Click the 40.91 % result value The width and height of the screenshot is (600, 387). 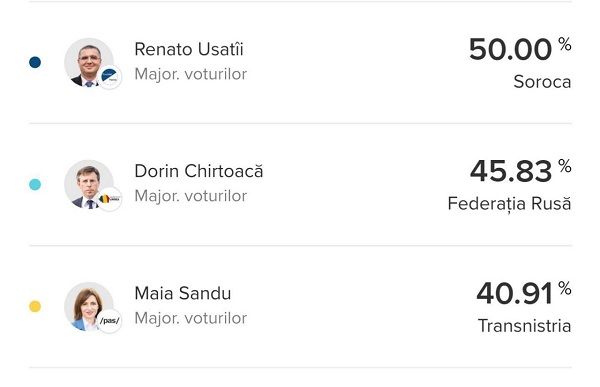(524, 293)
